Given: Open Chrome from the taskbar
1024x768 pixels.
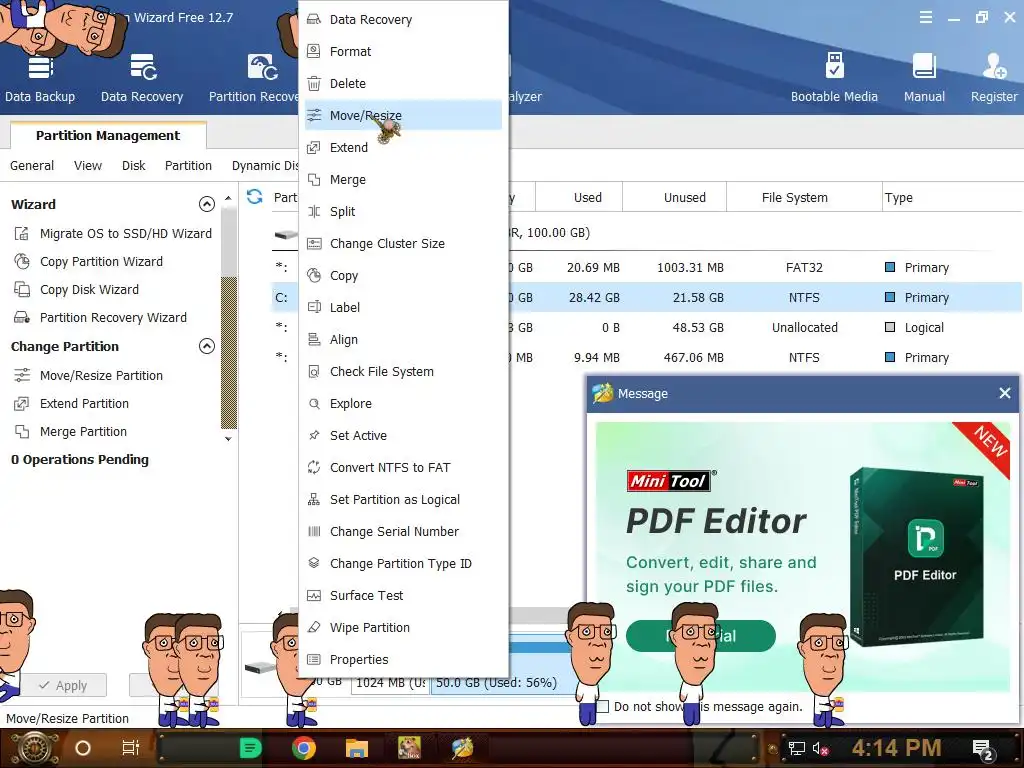Looking at the screenshot, I should click(304, 748).
